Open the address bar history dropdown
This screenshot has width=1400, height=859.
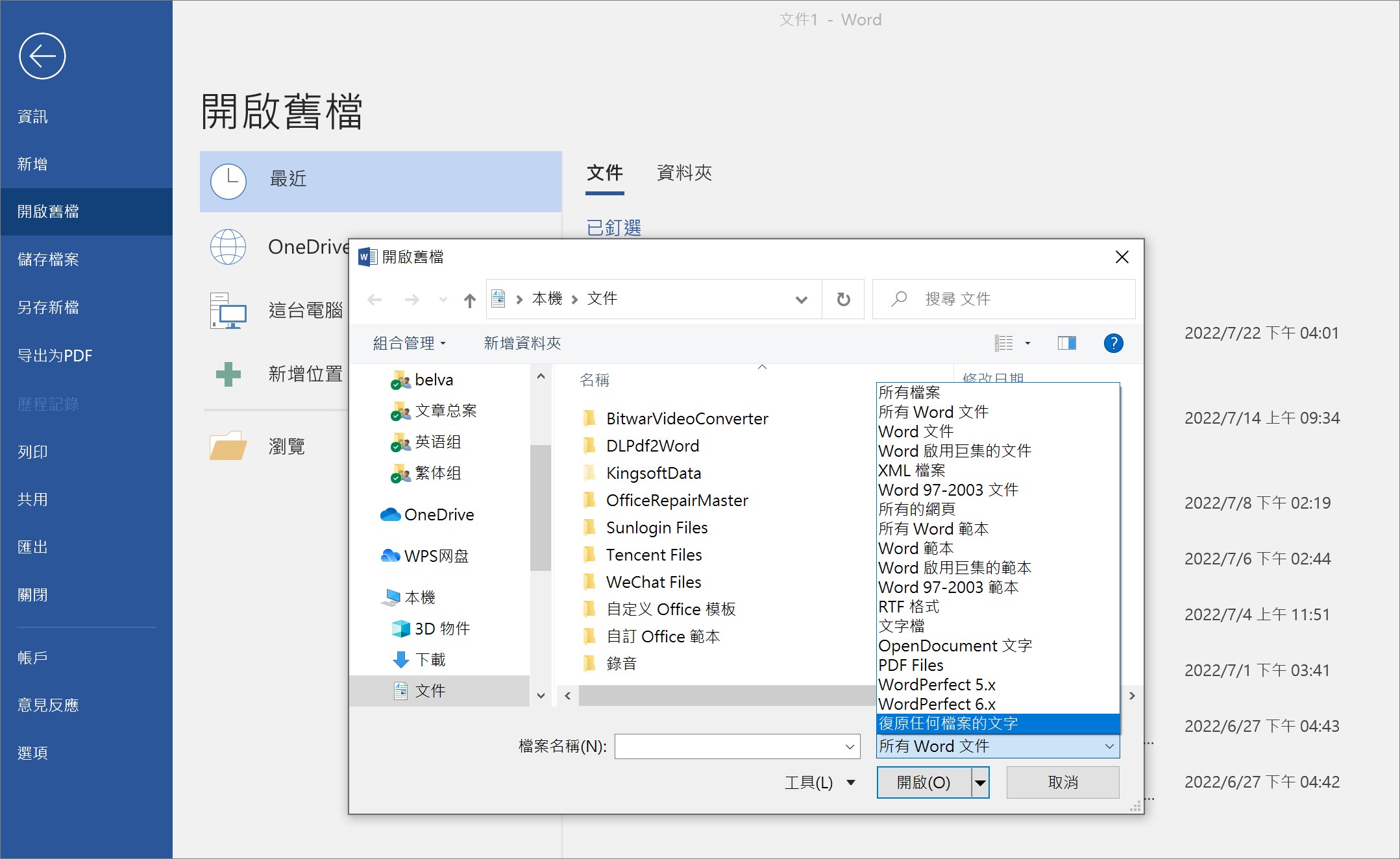(802, 300)
